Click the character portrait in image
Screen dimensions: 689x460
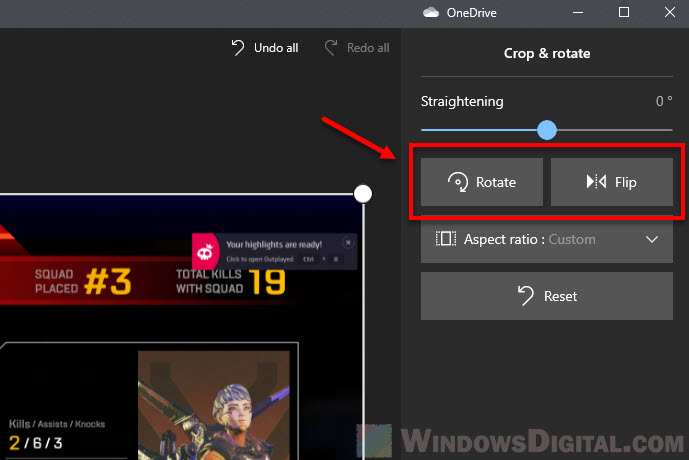coord(214,405)
